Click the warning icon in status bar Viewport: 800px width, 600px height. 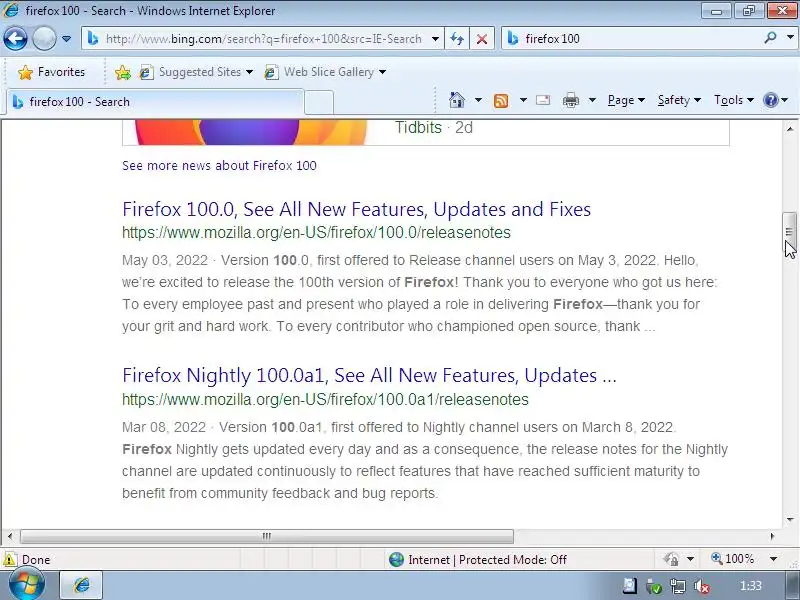(9, 559)
